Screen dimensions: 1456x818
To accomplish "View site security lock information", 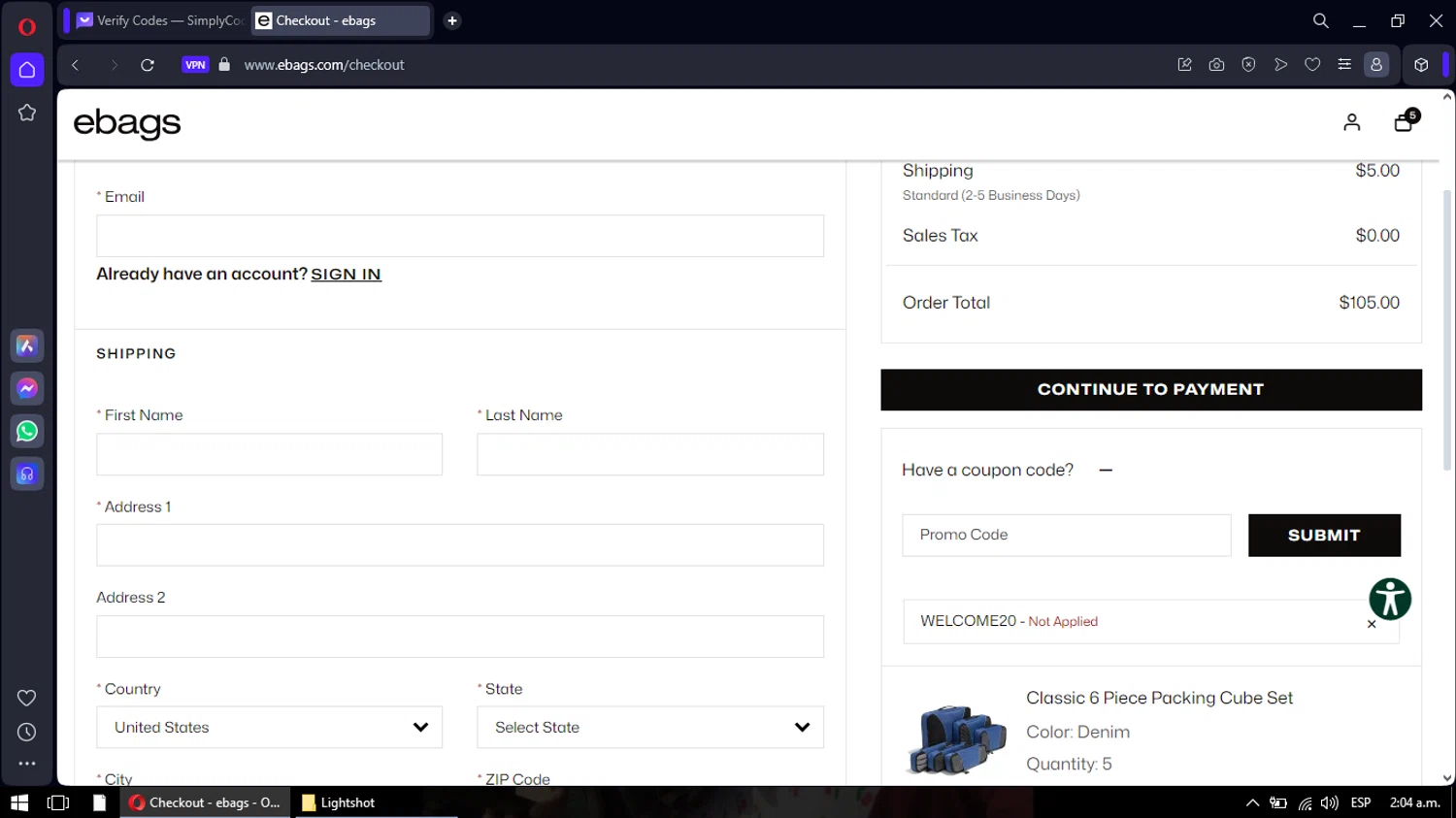I will 224,65.
